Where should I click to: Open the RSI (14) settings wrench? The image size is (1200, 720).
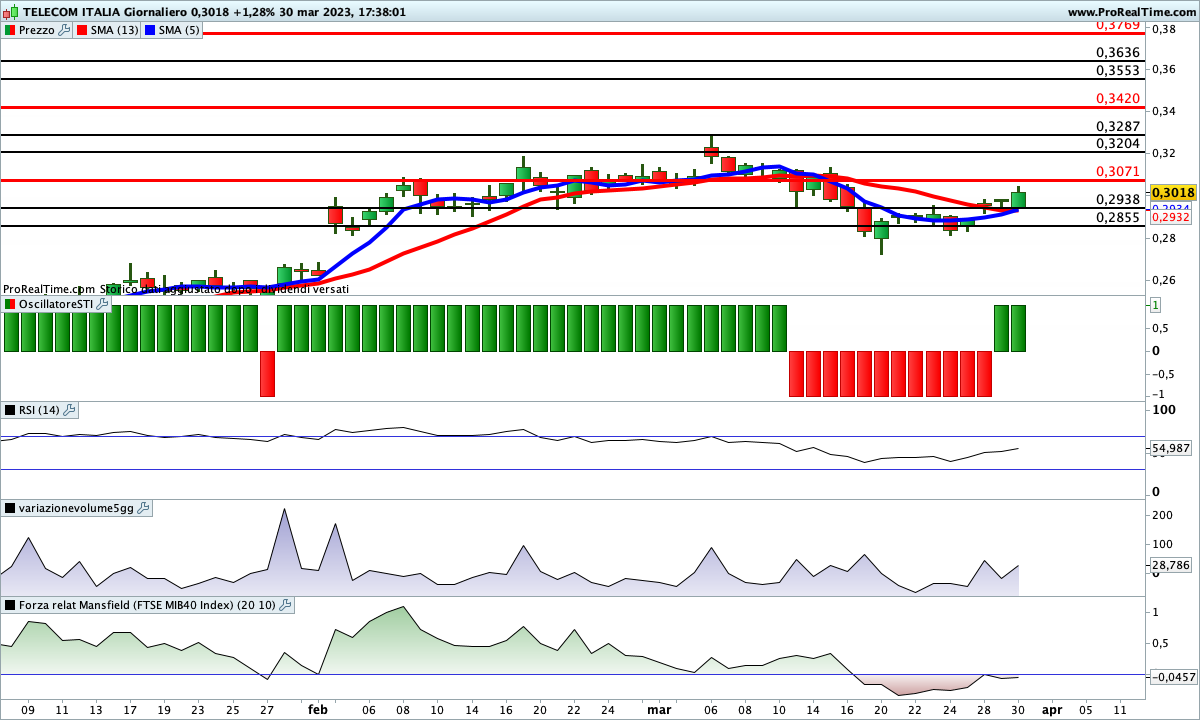click(70, 410)
